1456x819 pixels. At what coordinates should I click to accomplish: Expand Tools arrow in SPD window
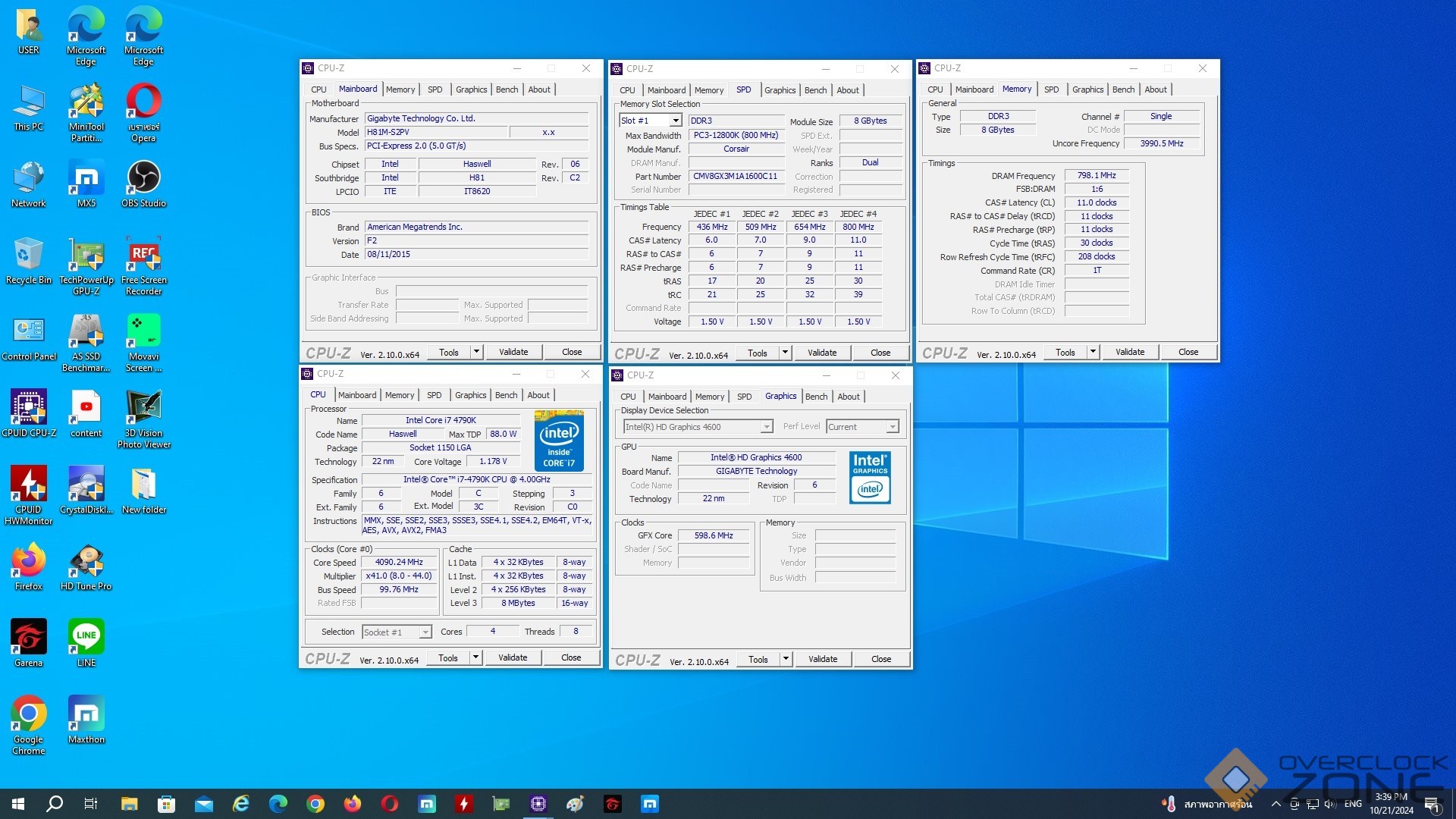click(x=785, y=353)
